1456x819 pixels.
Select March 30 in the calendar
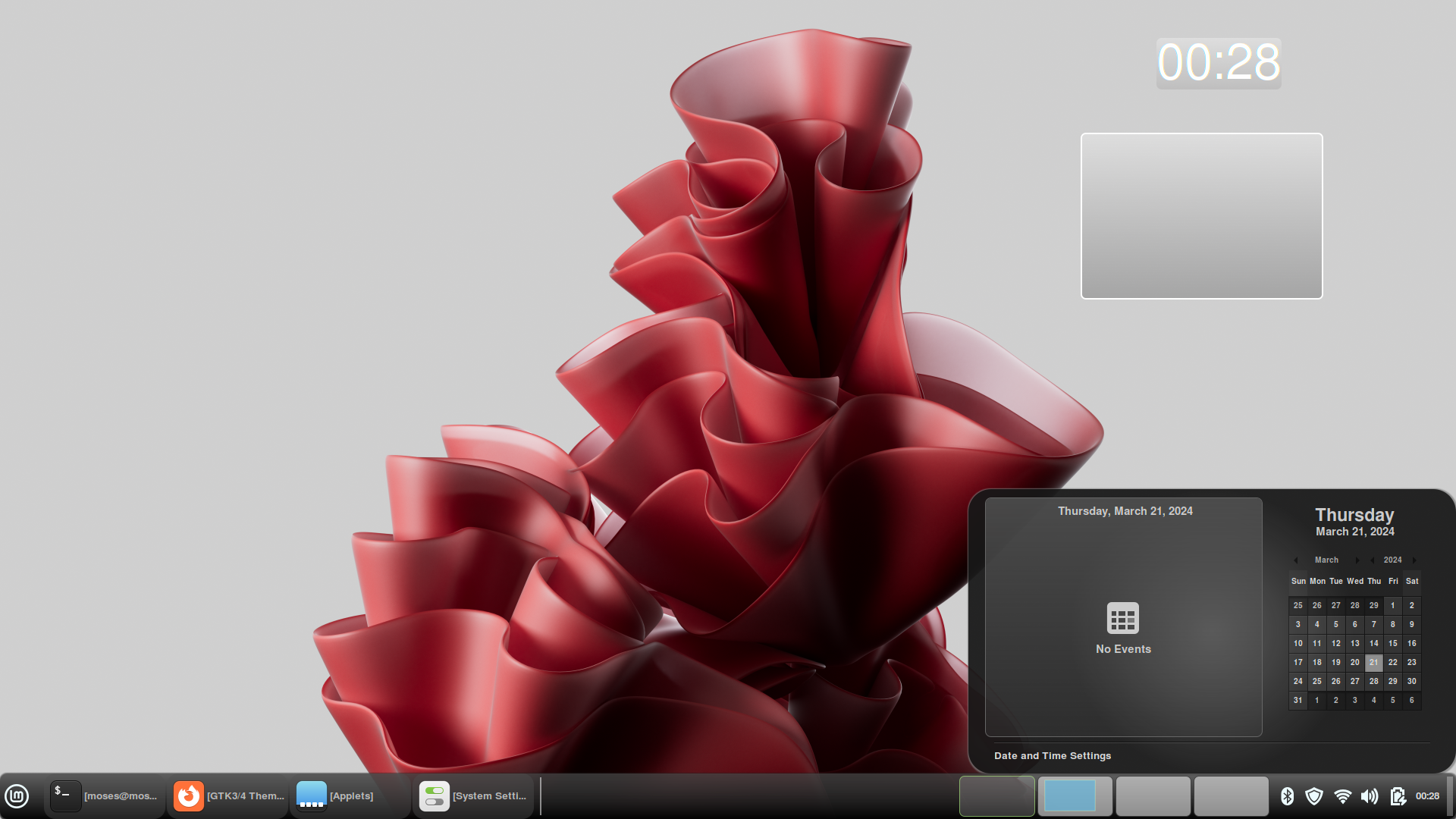pos(1411,682)
